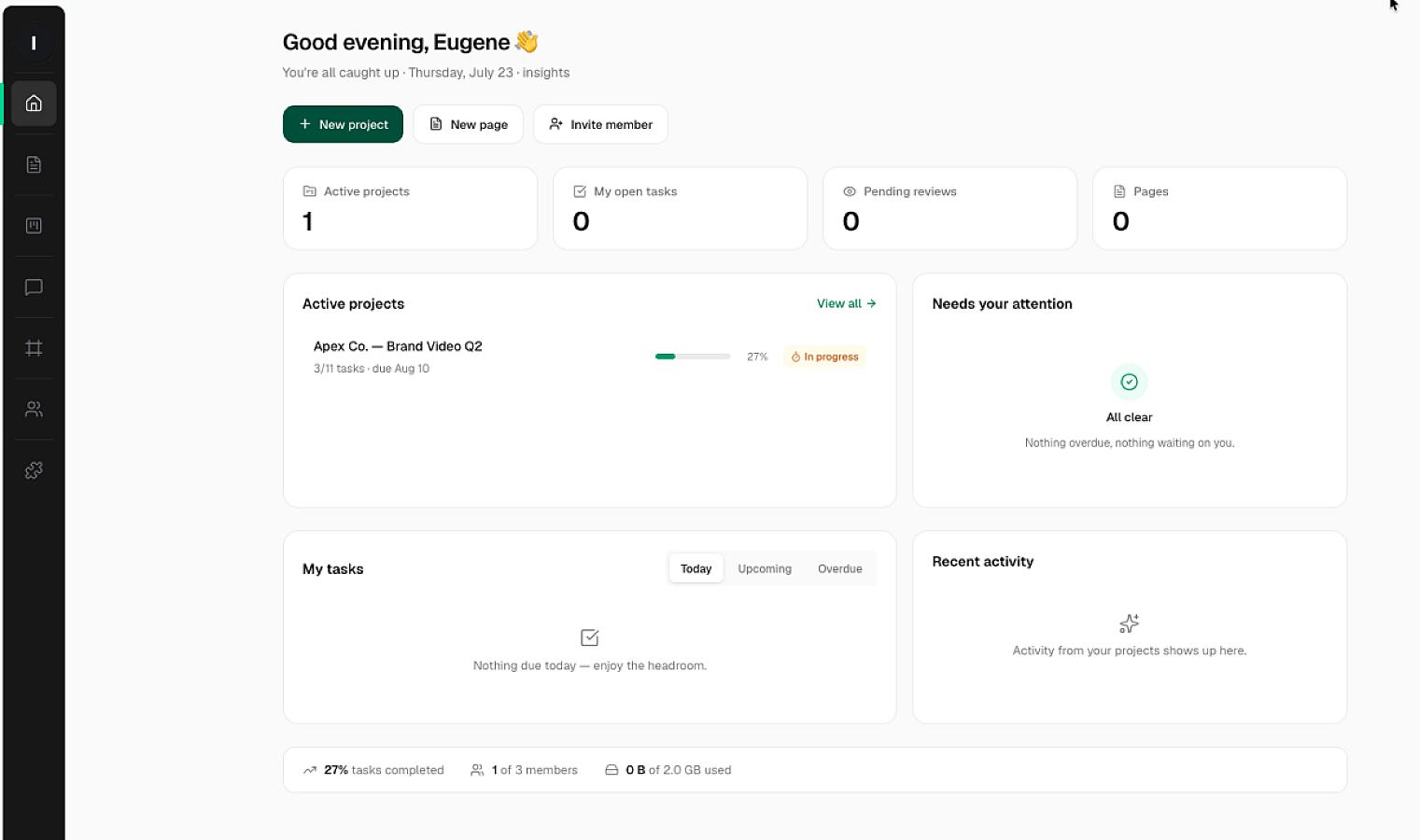Click the In progress status badge

(x=824, y=357)
